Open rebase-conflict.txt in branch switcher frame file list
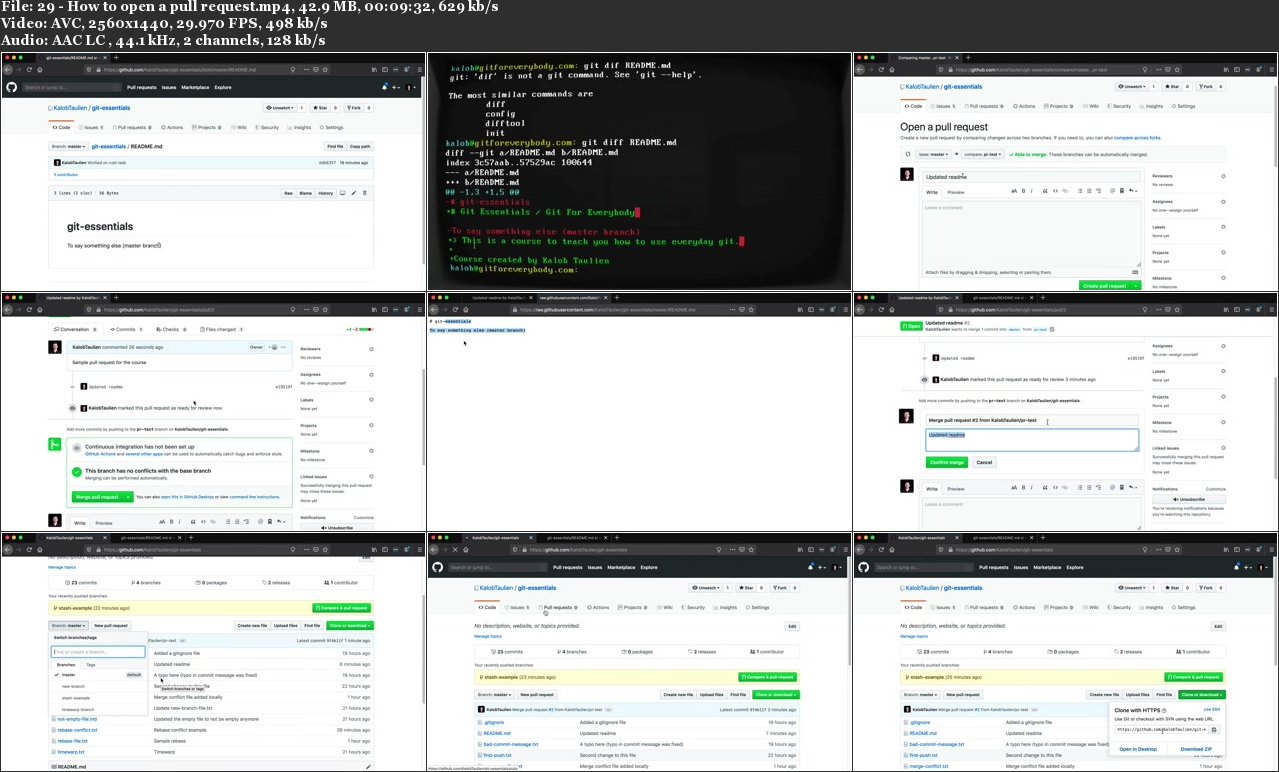Screen dimensions: 1279x772 [x=77, y=730]
